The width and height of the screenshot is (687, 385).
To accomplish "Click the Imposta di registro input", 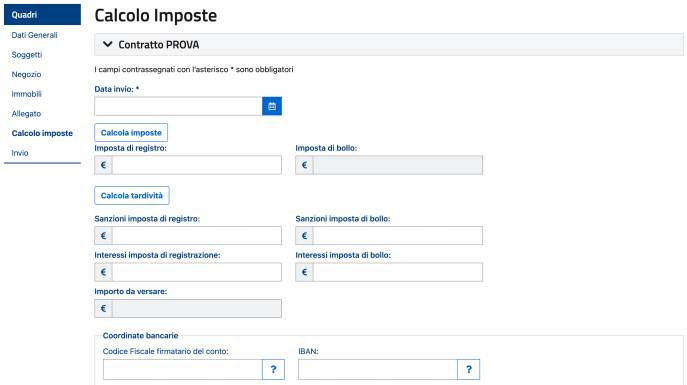I will click(197, 165).
